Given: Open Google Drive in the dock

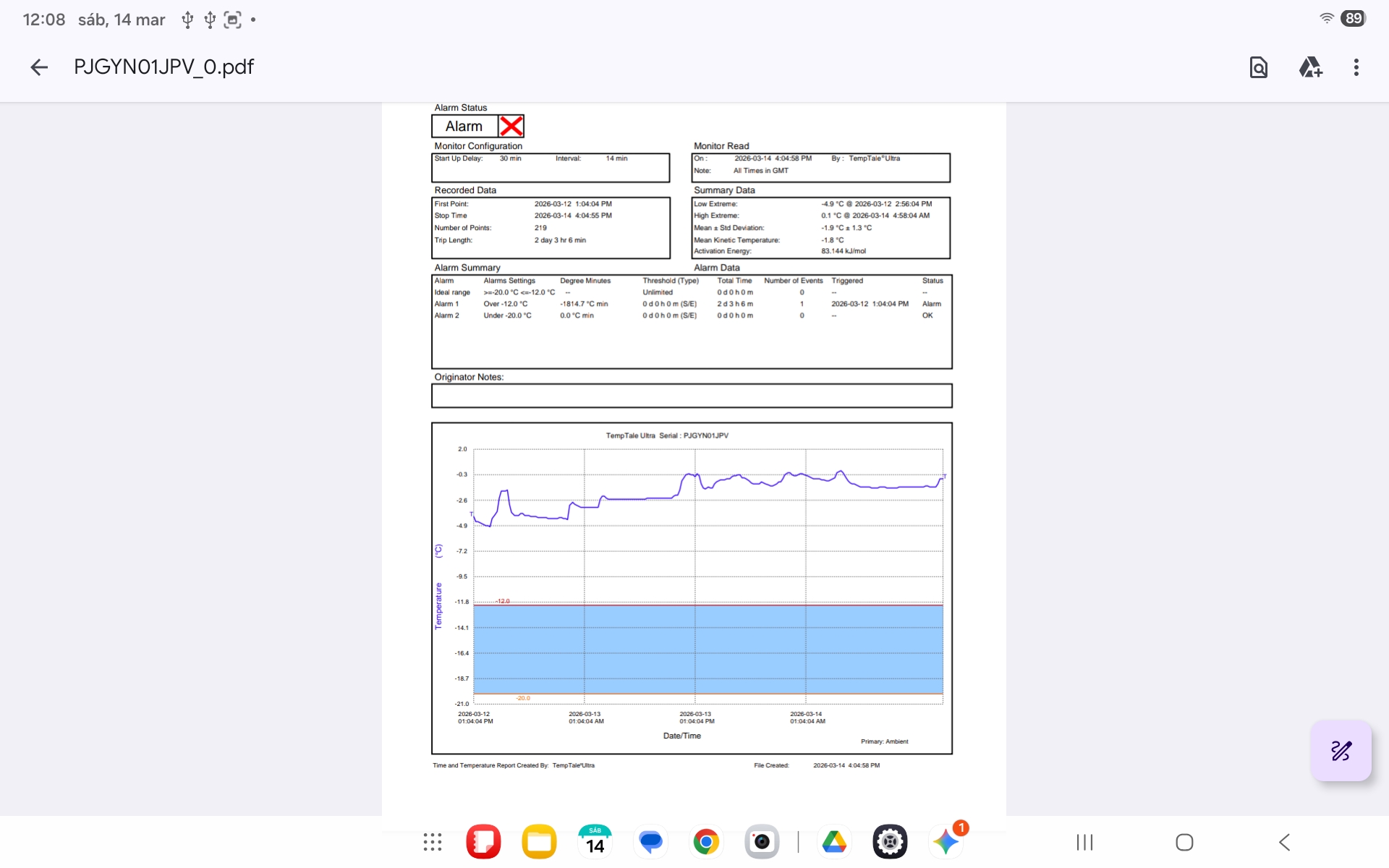Looking at the screenshot, I should (834, 842).
